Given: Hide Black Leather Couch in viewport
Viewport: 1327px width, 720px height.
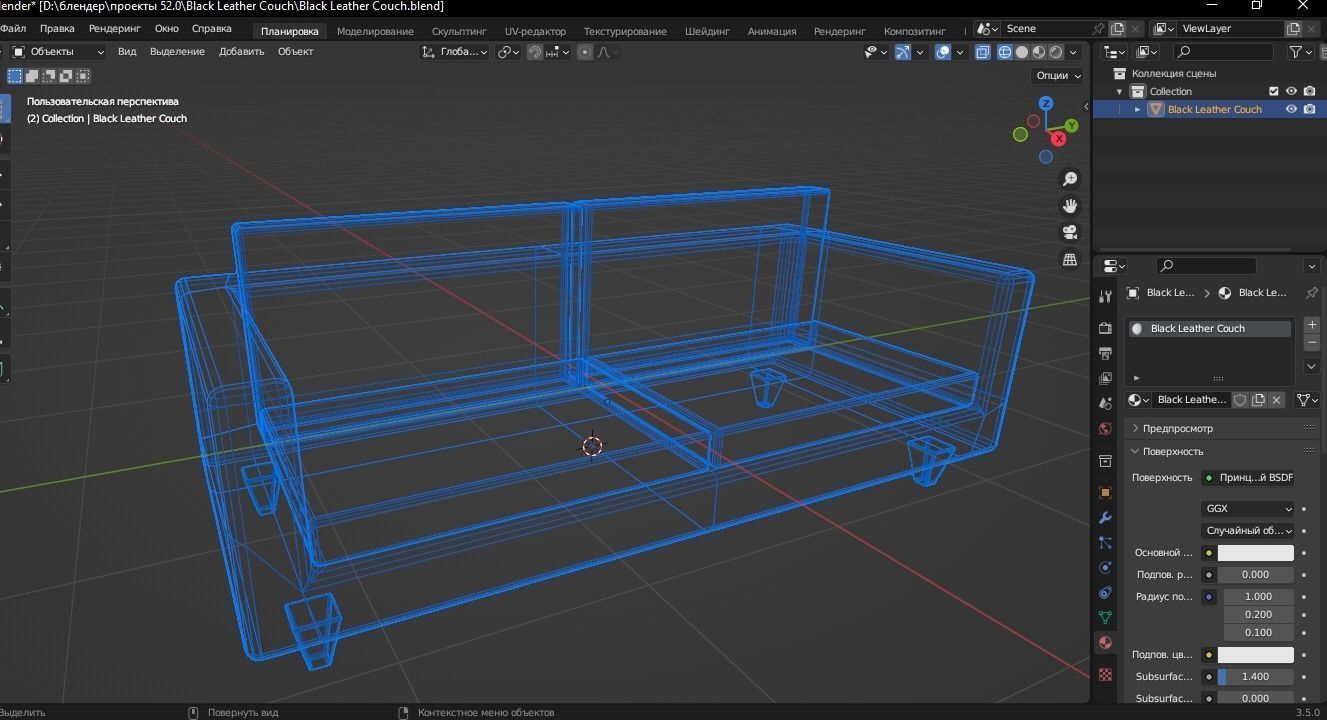Looking at the screenshot, I should pyautogui.click(x=1291, y=109).
